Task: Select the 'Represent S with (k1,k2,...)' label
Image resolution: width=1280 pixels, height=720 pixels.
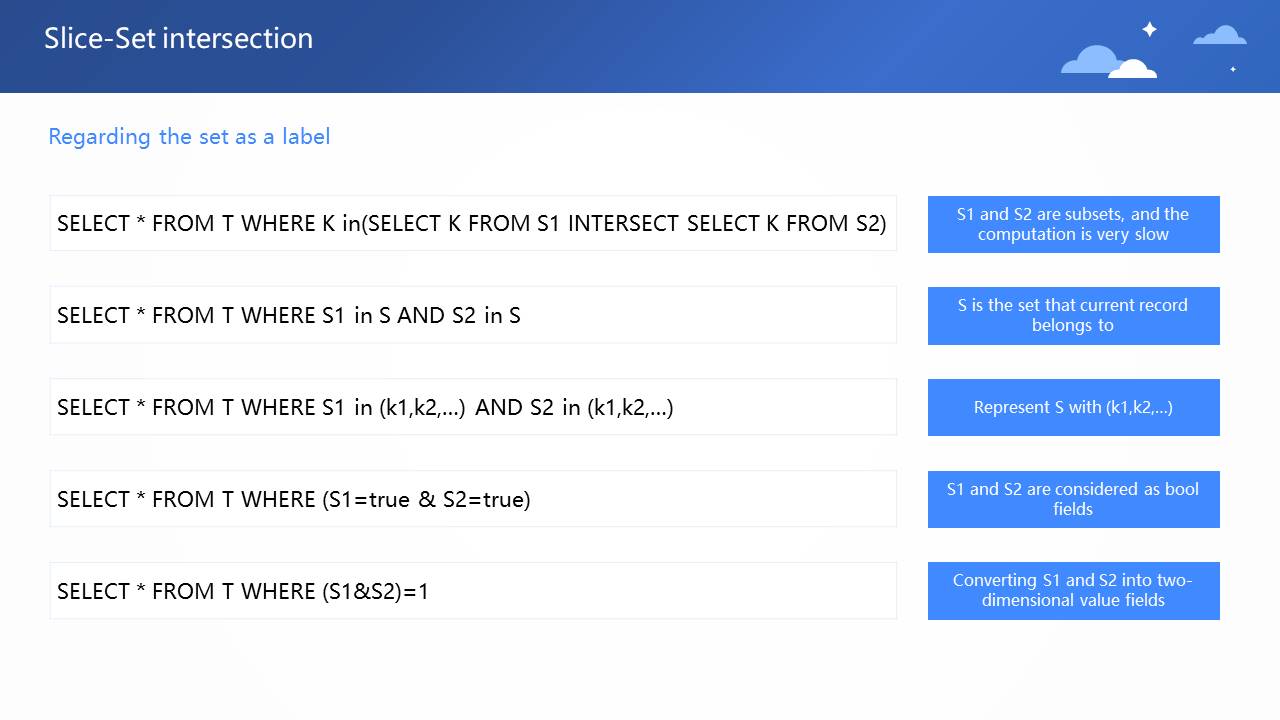Action: pos(1073,407)
